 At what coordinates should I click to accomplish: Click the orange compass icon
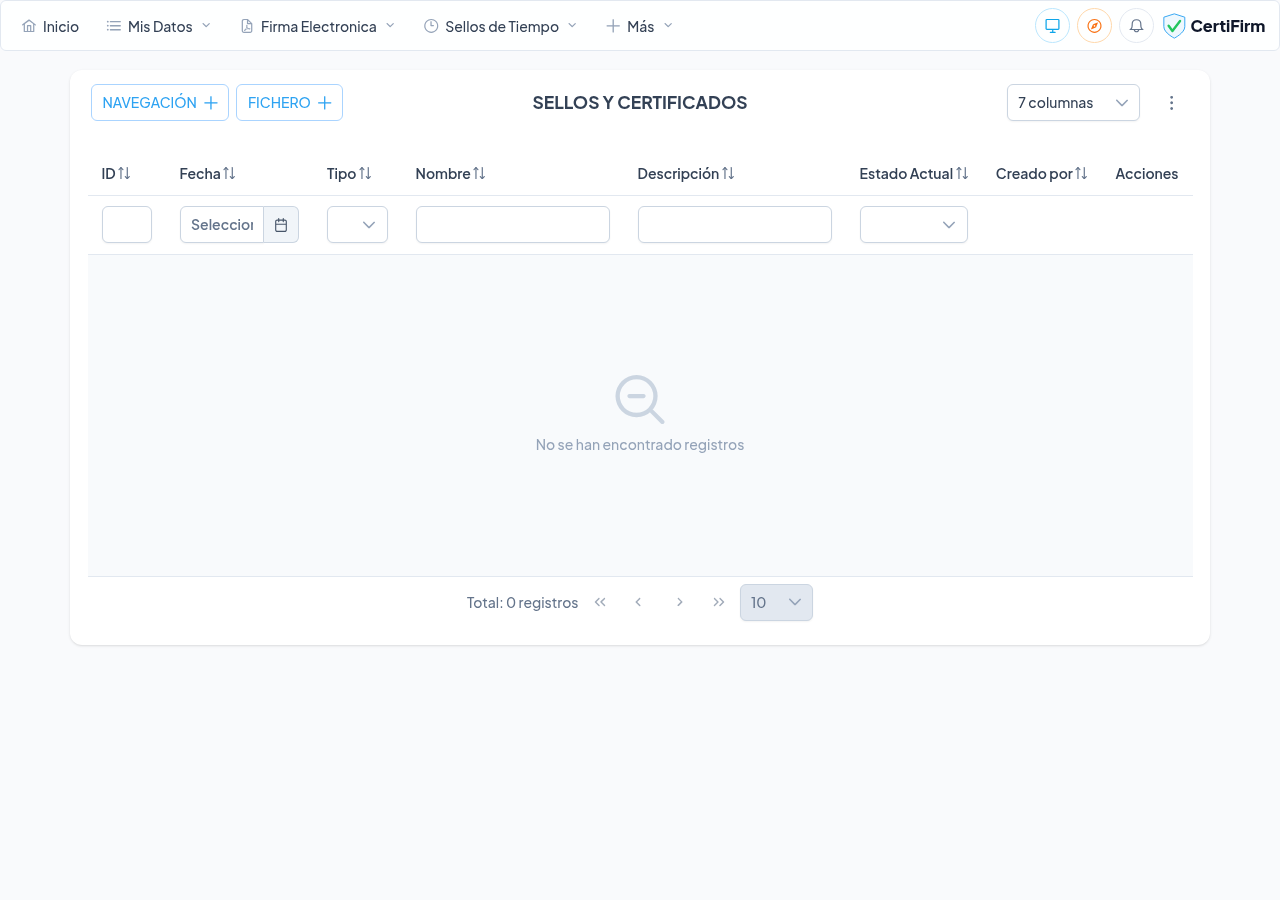pos(1094,26)
